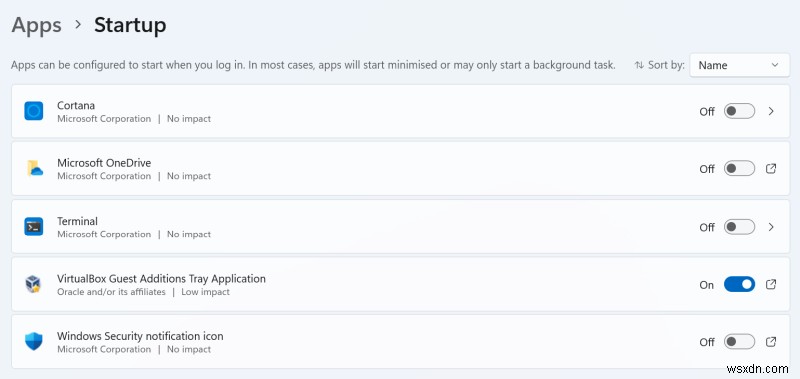Click the sort arrows icon beside Sort by
The width and height of the screenshot is (800, 379).
[639, 65]
